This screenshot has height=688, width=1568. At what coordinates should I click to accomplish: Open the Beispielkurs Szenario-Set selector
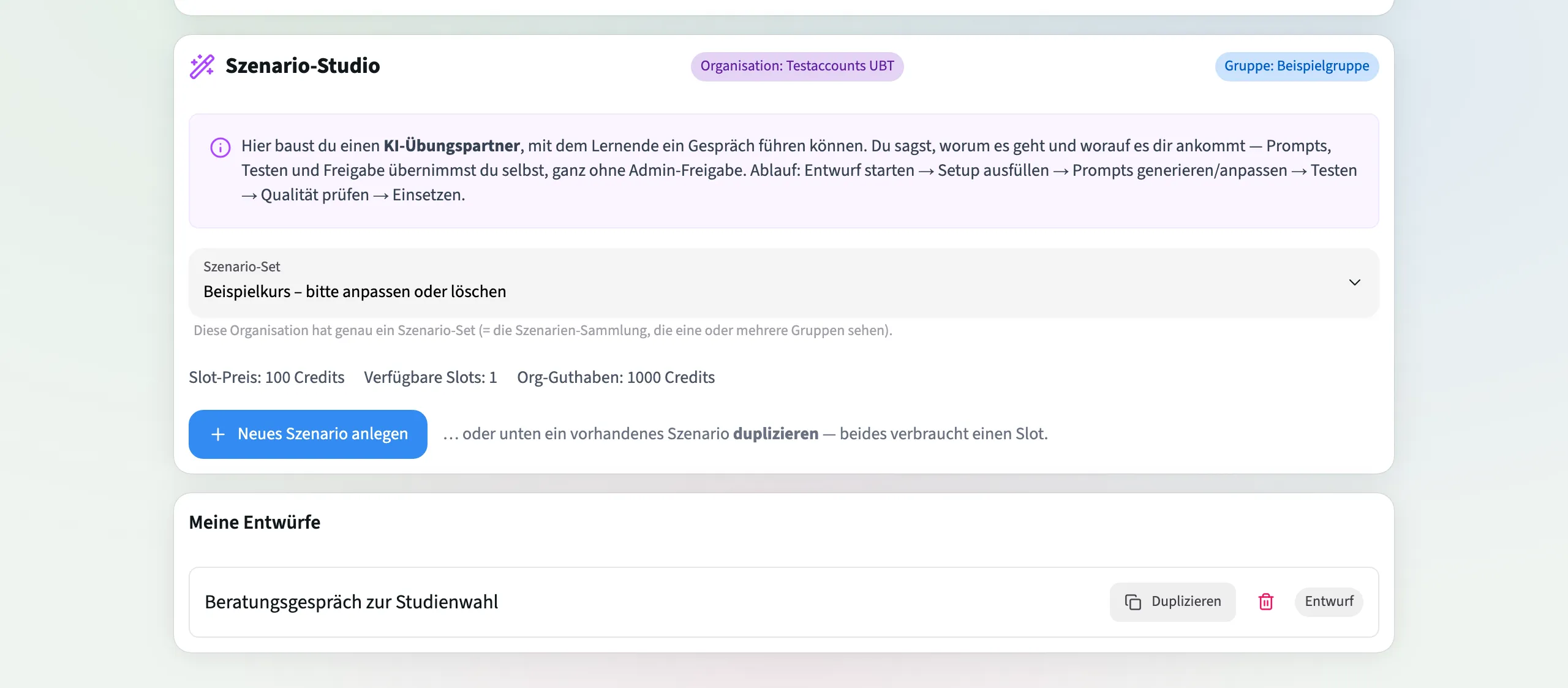[x=784, y=283]
